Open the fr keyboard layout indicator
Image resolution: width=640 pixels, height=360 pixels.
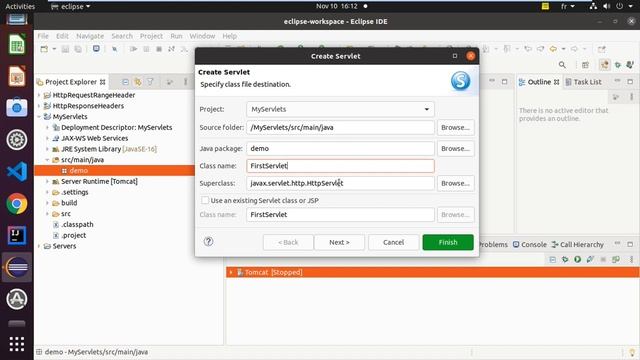[x=567, y=6]
